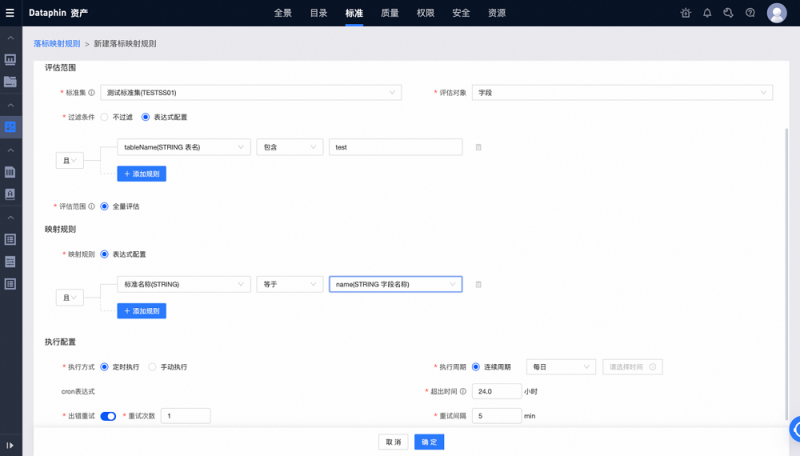This screenshot has height=456, width=800.
Task: Choose 手动执行 execution mode
Action: (154, 367)
